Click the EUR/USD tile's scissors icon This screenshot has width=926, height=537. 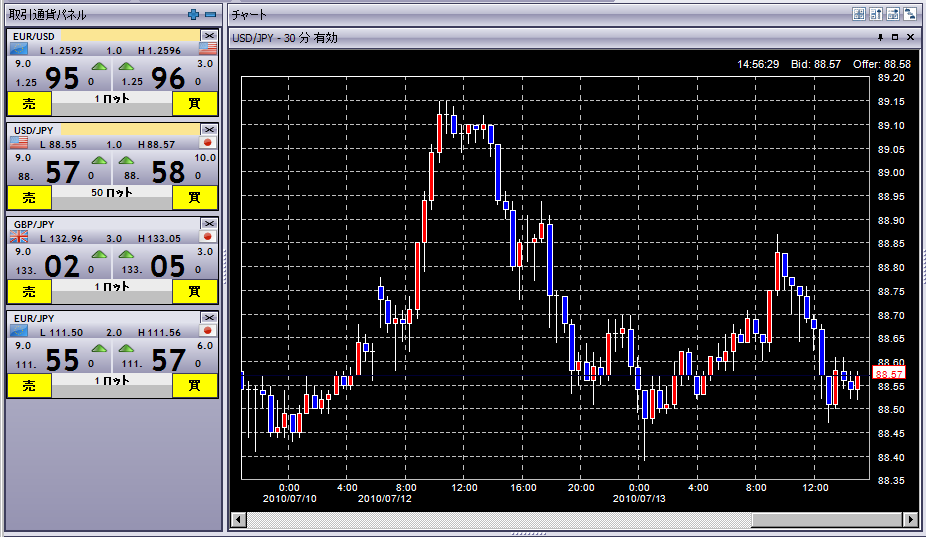click(x=209, y=36)
